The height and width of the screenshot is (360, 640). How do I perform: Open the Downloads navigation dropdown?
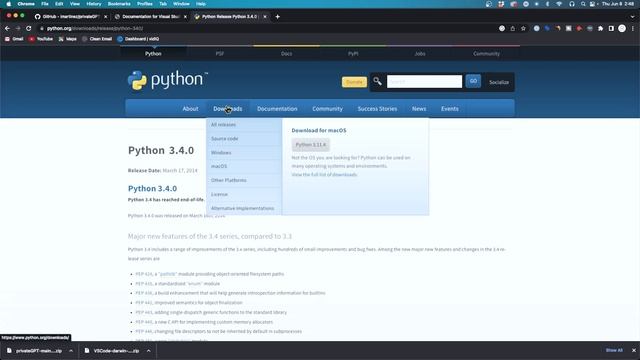click(x=228, y=109)
